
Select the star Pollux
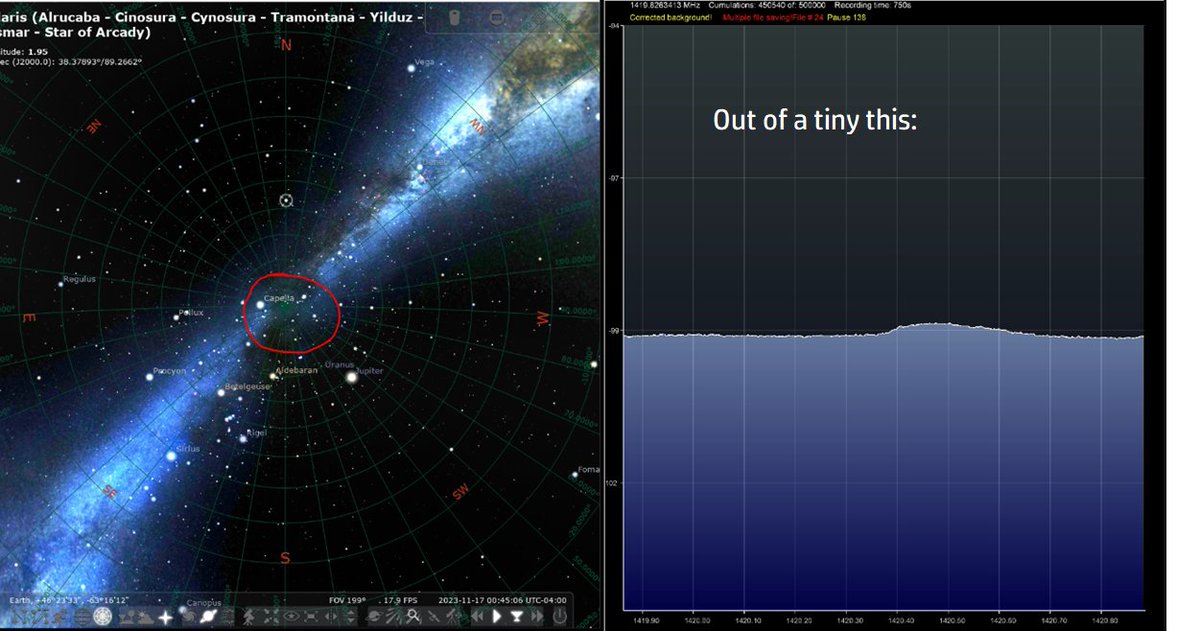coord(175,318)
